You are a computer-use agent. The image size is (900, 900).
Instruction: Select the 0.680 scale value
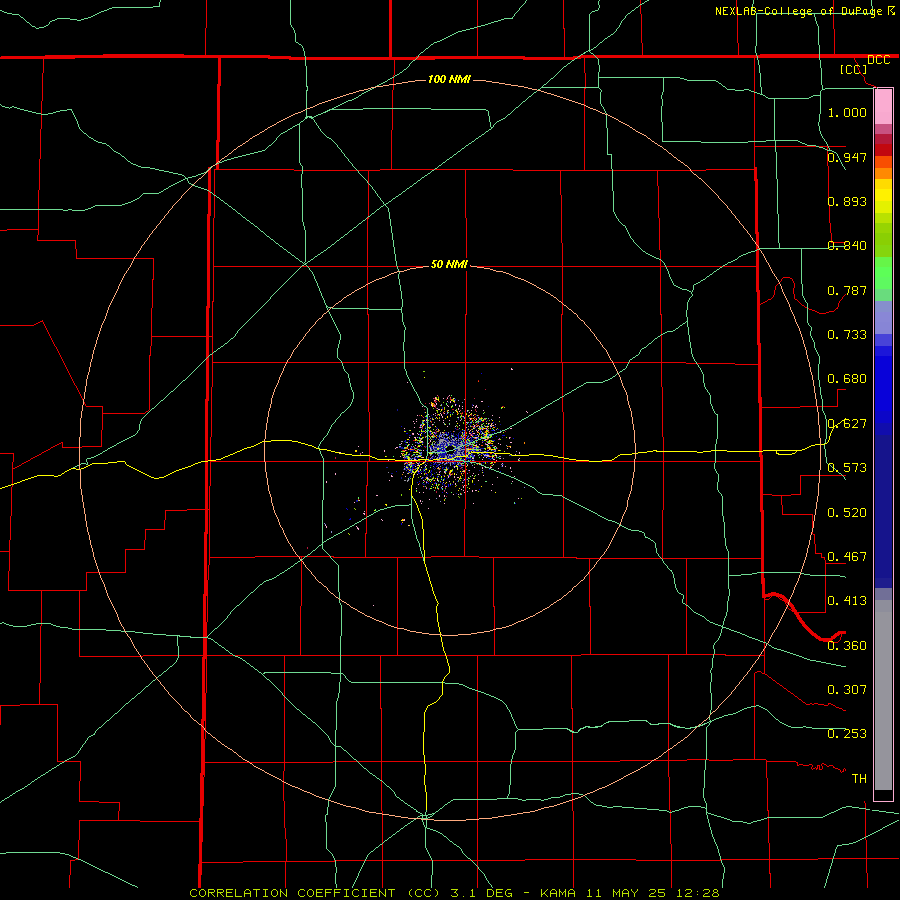click(847, 379)
